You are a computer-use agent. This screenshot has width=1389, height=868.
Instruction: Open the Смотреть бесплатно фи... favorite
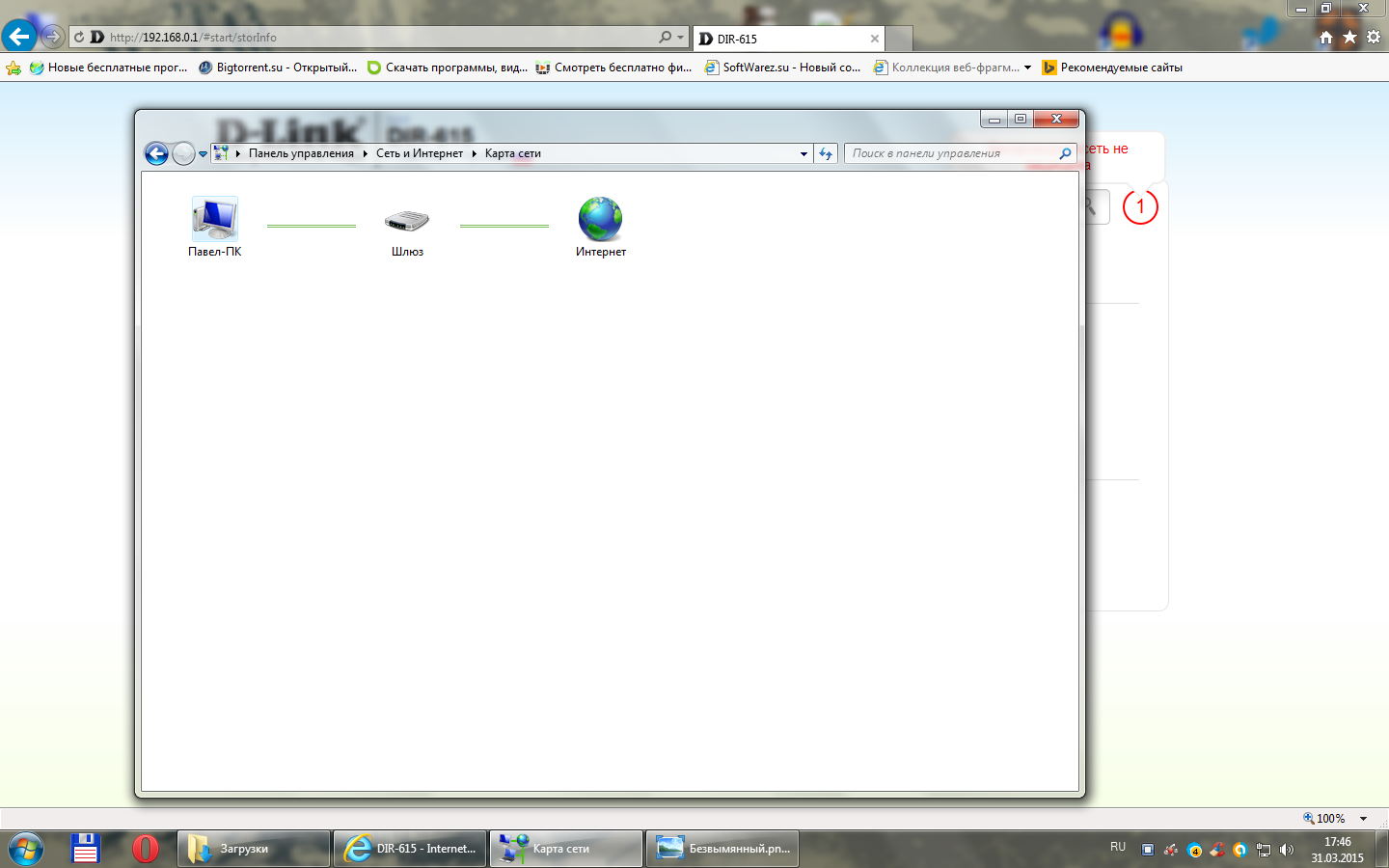(614, 68)
